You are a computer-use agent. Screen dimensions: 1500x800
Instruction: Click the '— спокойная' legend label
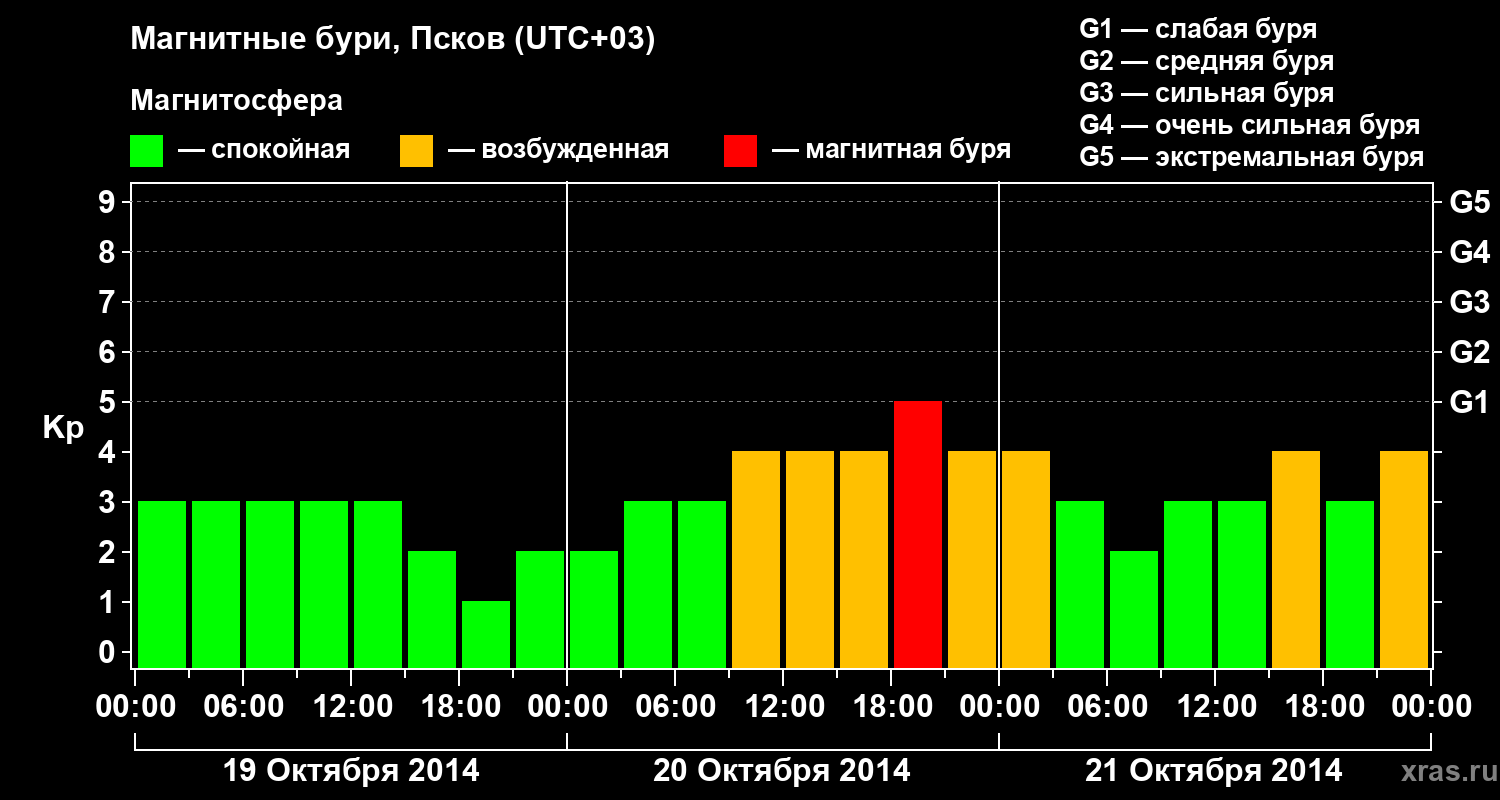(264, 151)
